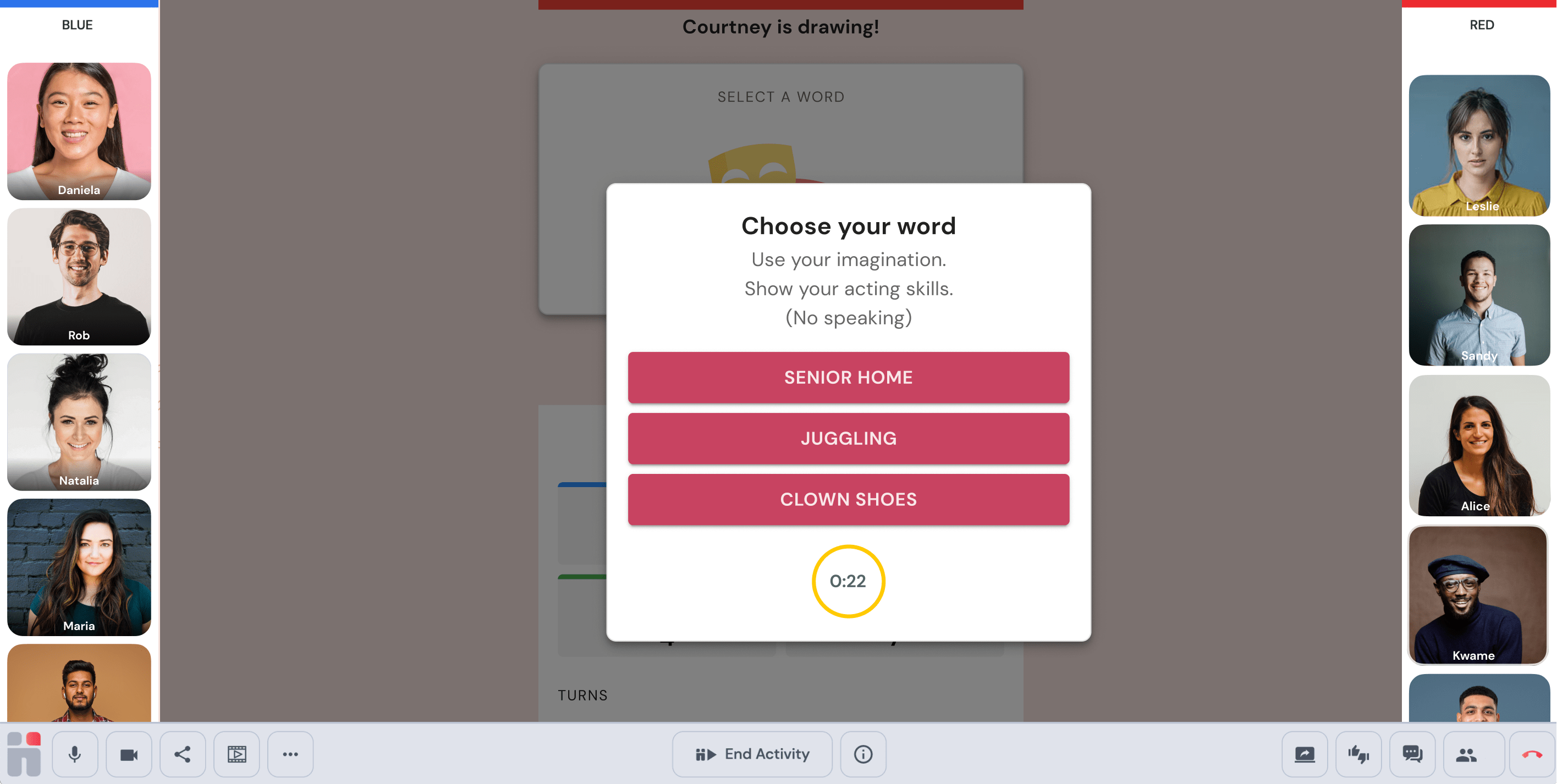Click the countdown timer circle
Viewport: 1557px width, 784px height.
point(848,581)
